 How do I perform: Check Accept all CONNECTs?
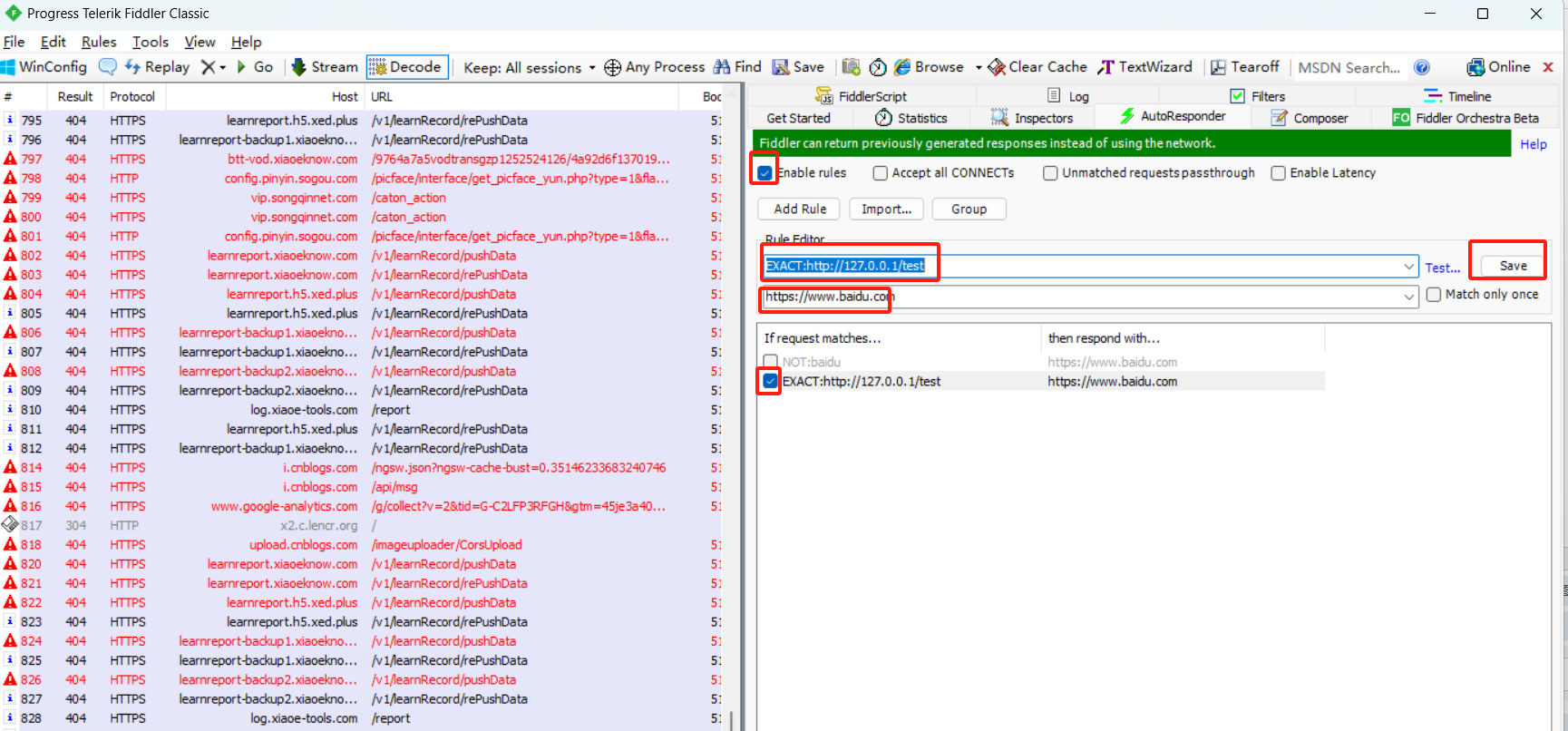click(880, 173)
